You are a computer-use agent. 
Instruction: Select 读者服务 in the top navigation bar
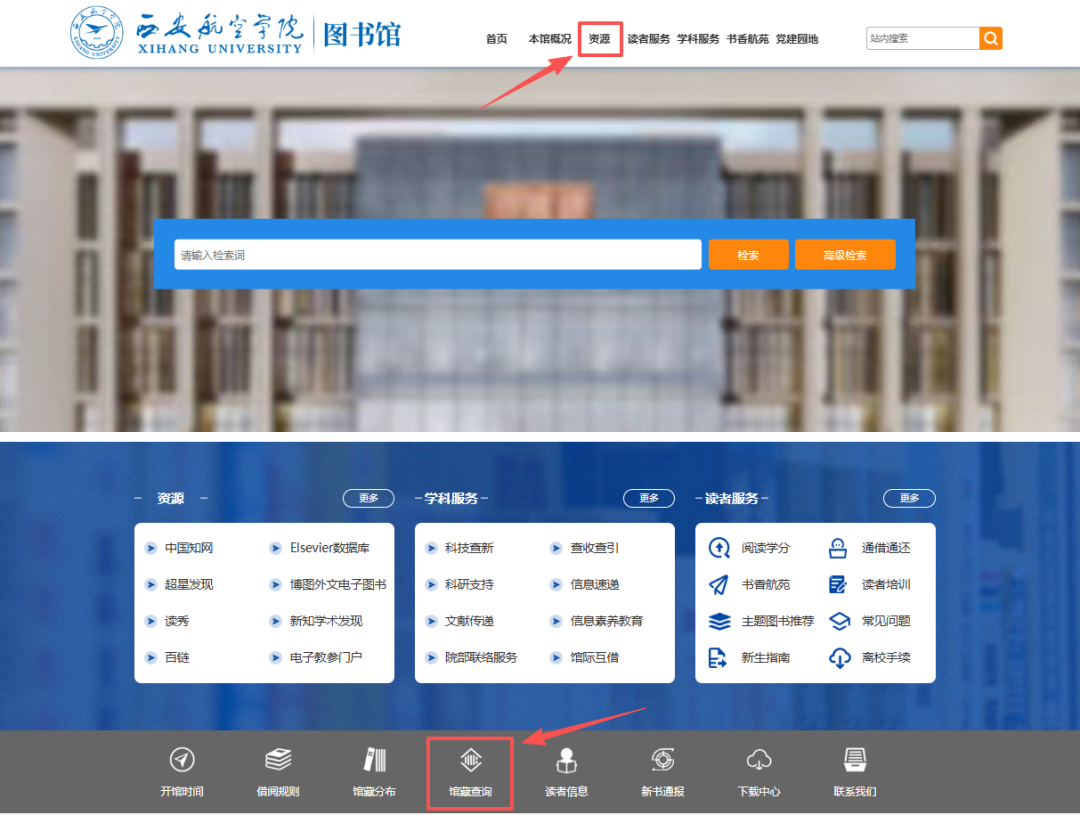pos(649,39)
